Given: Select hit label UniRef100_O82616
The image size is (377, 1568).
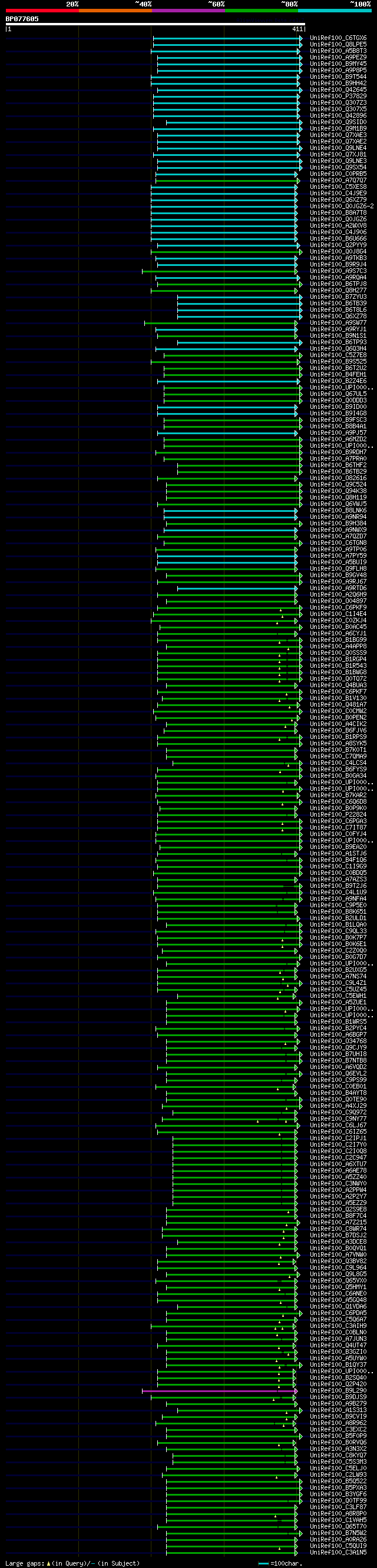Looking at the screenshot, I should (x=338, y=478).
